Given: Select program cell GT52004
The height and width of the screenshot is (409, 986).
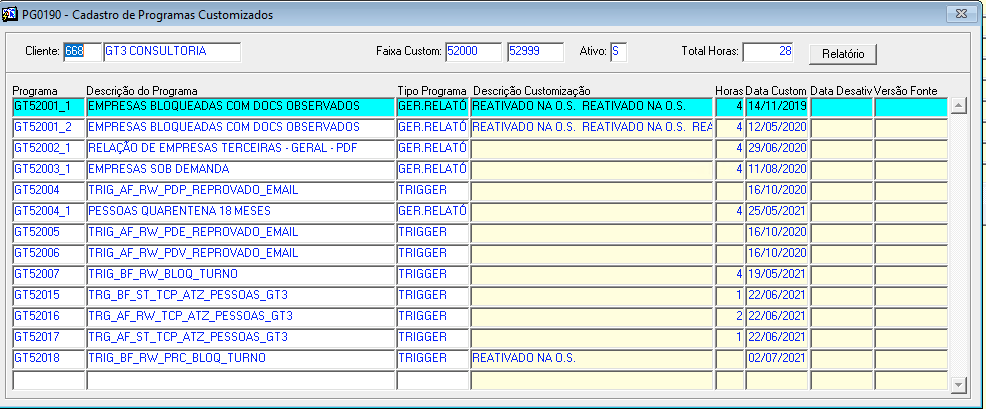Looking at the screenshot, I should pyautogui.click(x=48, y=191).
